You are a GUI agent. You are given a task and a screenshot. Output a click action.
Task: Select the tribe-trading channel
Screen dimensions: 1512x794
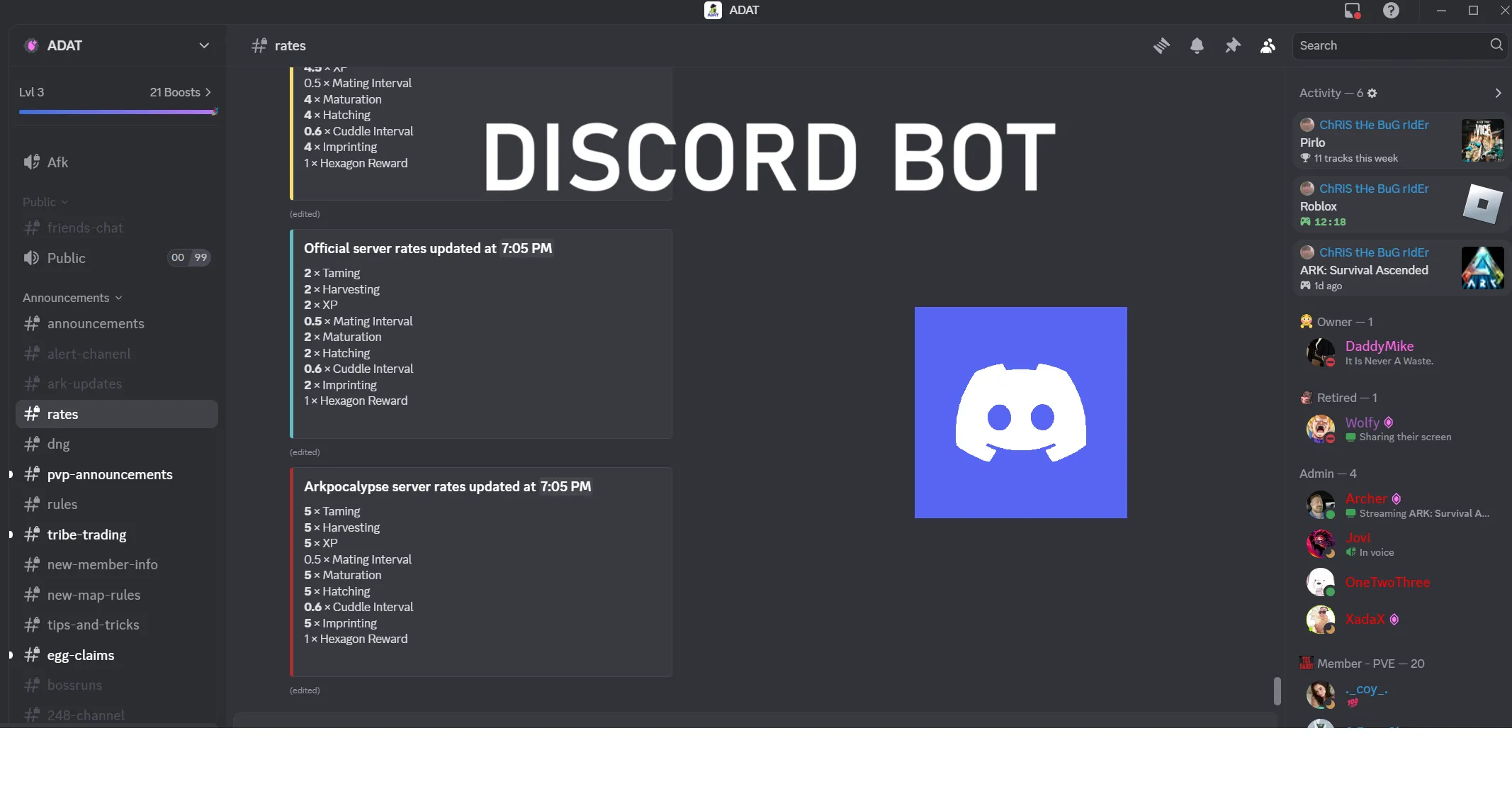[x=86, y=535]
